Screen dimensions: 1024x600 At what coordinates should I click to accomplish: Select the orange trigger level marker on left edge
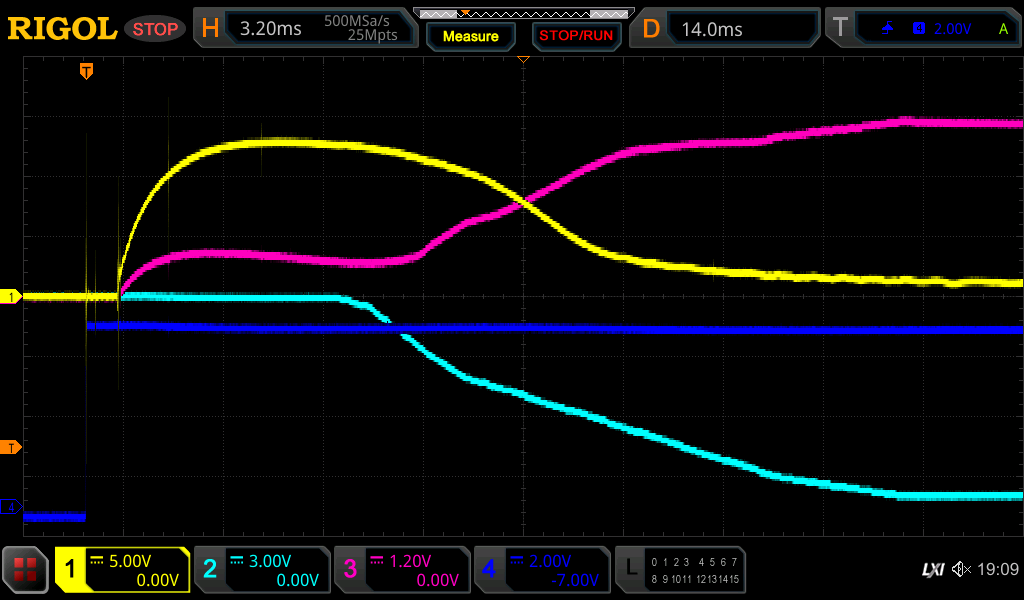[11, 447]
